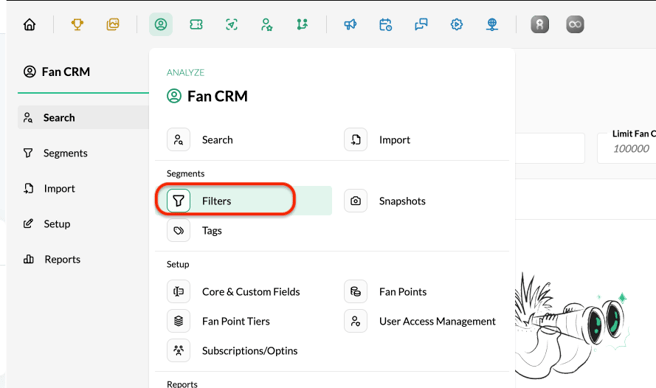Click the branching flow icon in toolbar

[x=302, y=24]
